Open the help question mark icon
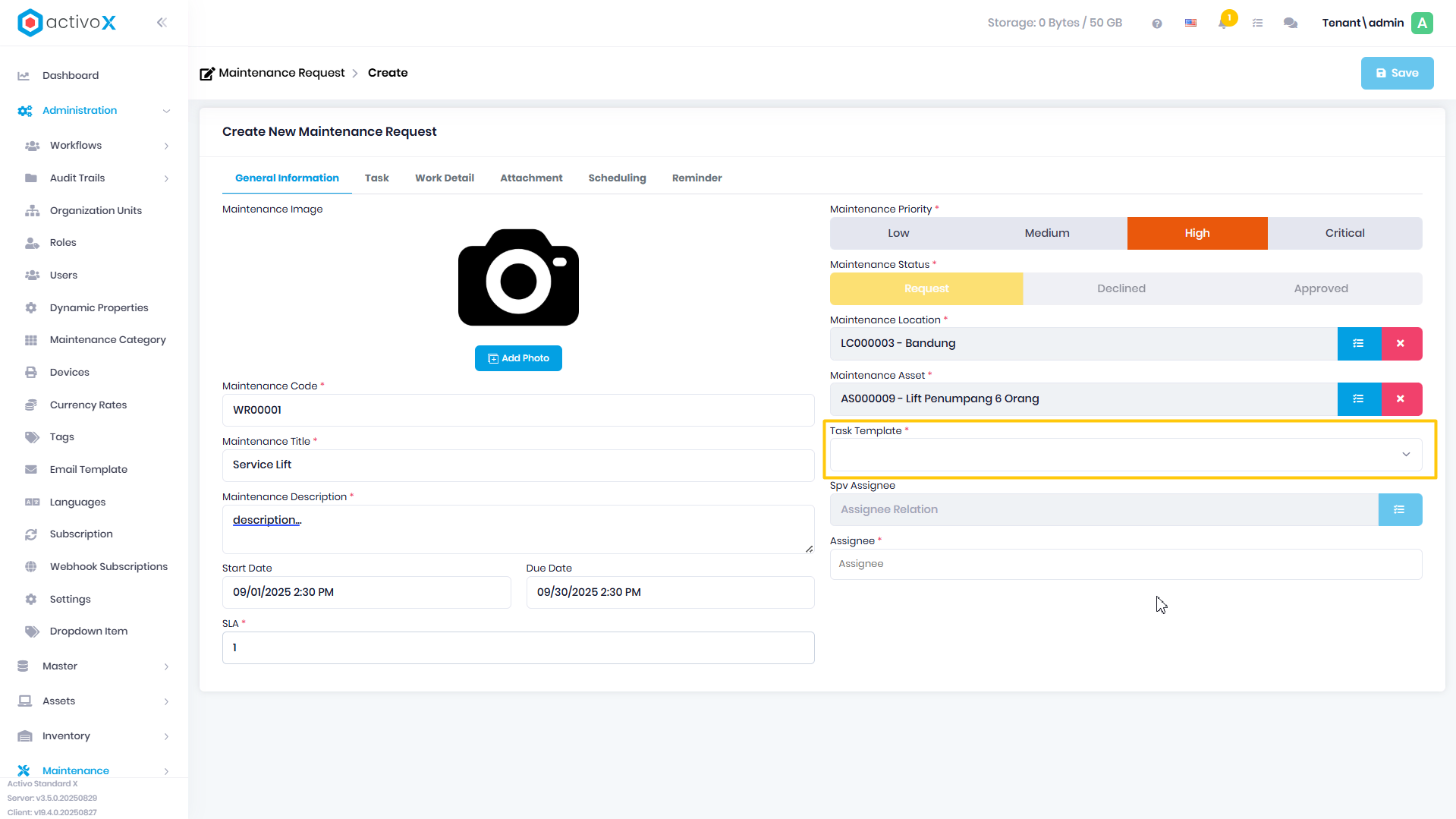Image resolution: width=1456 pixels, height=819 pixels. tap(1156, 24)
